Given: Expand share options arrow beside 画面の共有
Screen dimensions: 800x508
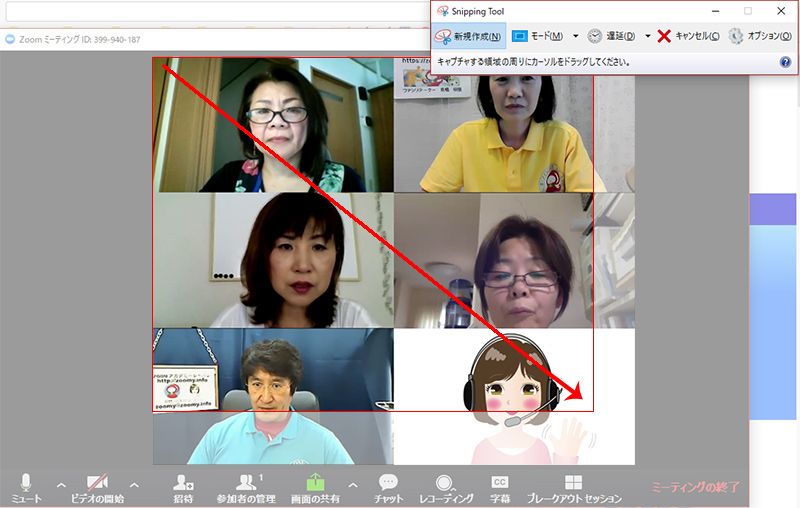Looking at the screenshot, I should click(x=352, y=485).
